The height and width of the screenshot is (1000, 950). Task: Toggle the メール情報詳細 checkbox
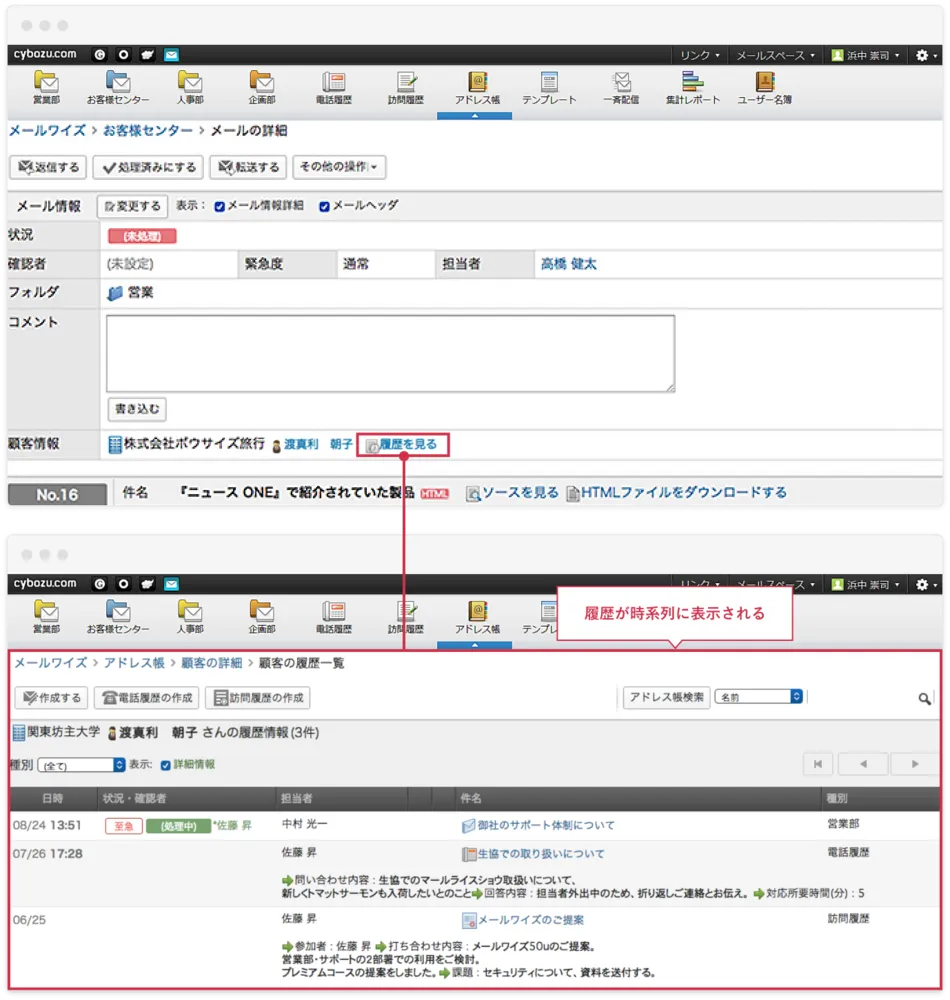coord(220,207)
